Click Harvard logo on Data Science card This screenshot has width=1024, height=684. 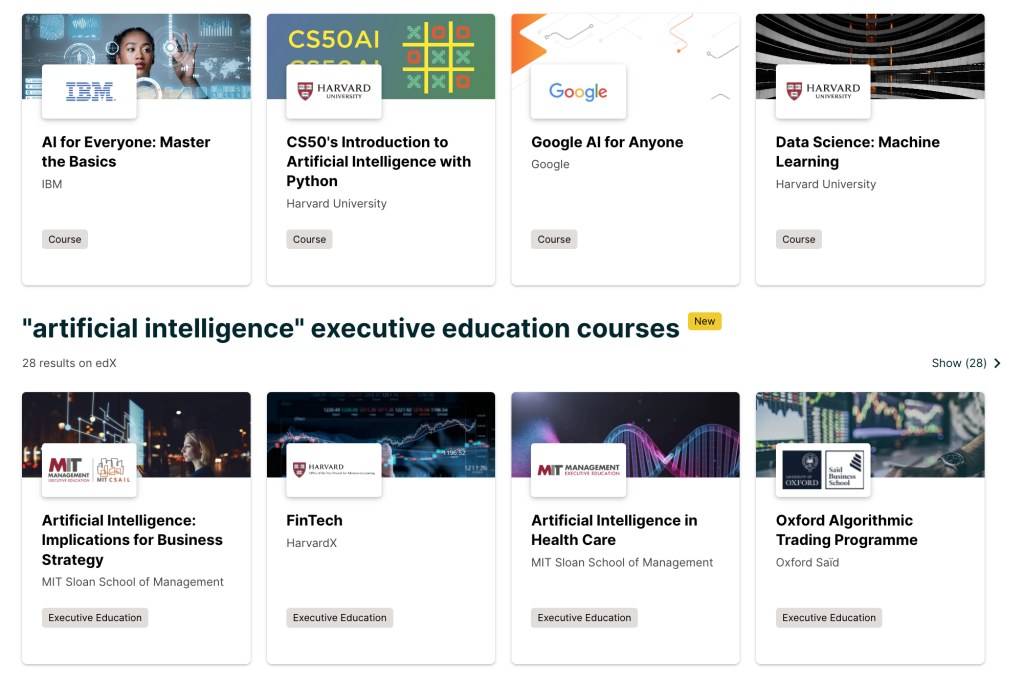[823, 92]
